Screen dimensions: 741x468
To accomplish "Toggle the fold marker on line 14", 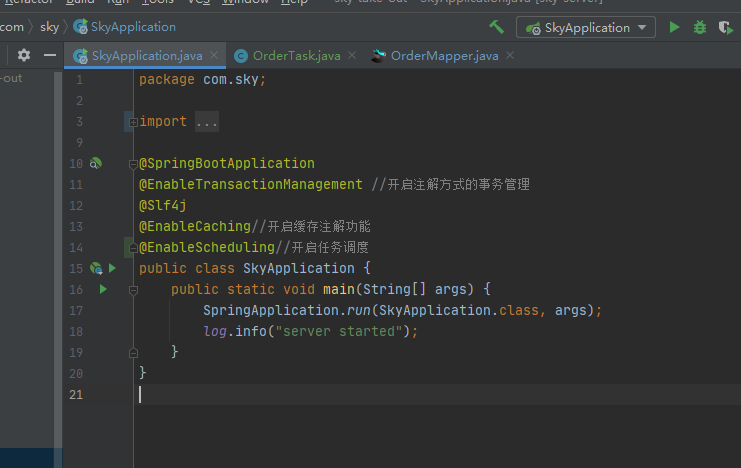I will (133, 248).
